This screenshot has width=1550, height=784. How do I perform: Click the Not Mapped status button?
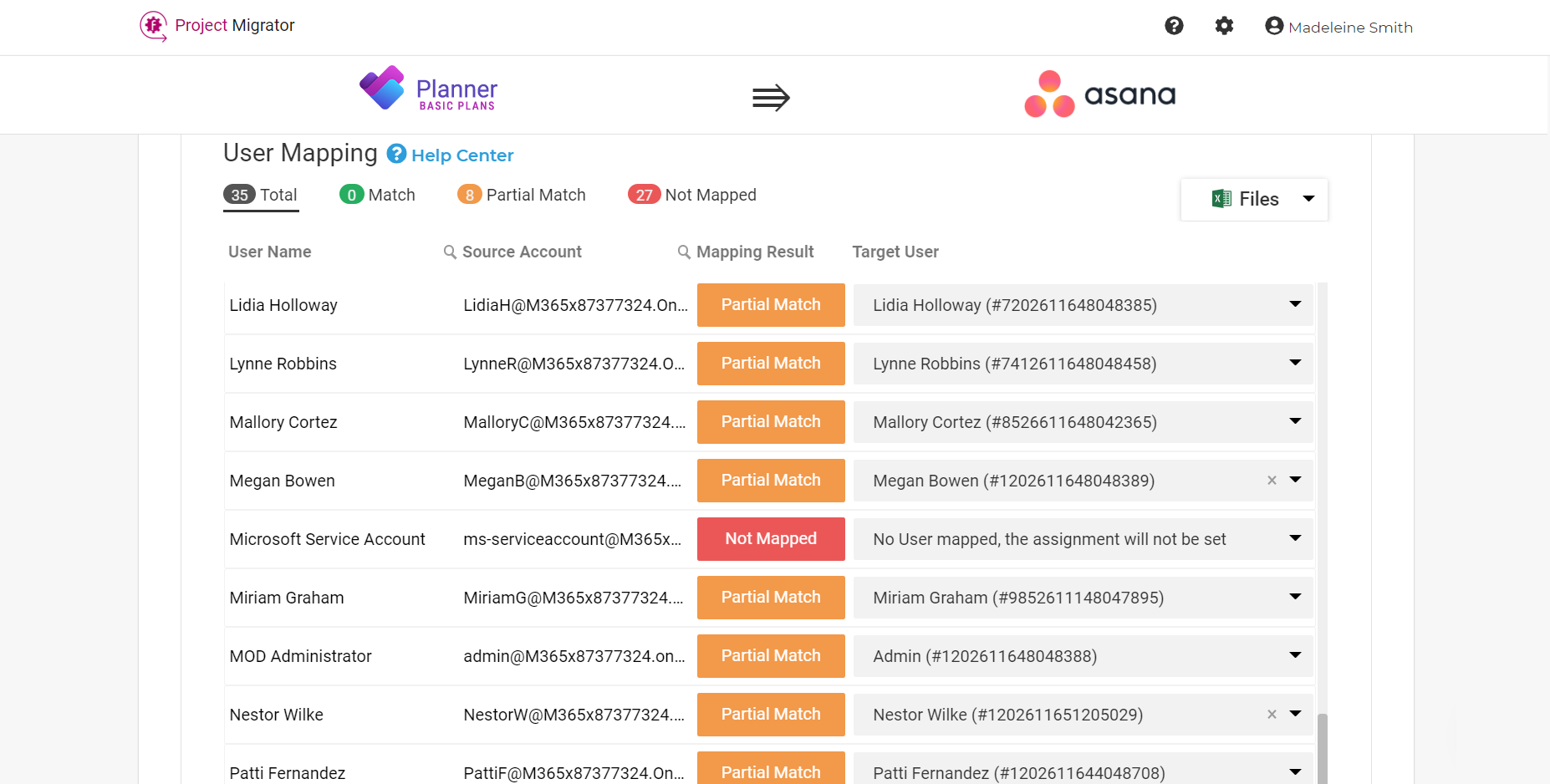tap(771, 539)
